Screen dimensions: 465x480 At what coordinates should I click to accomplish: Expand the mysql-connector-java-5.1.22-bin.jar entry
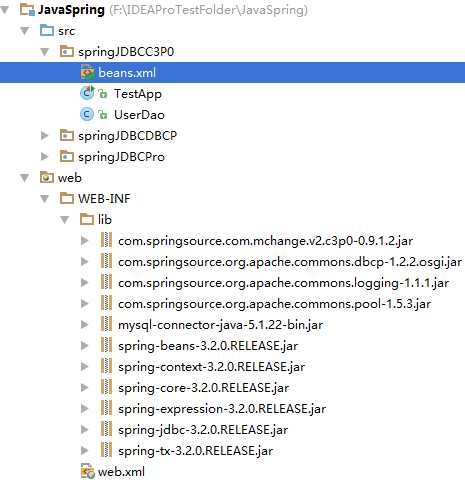(85, 324)
